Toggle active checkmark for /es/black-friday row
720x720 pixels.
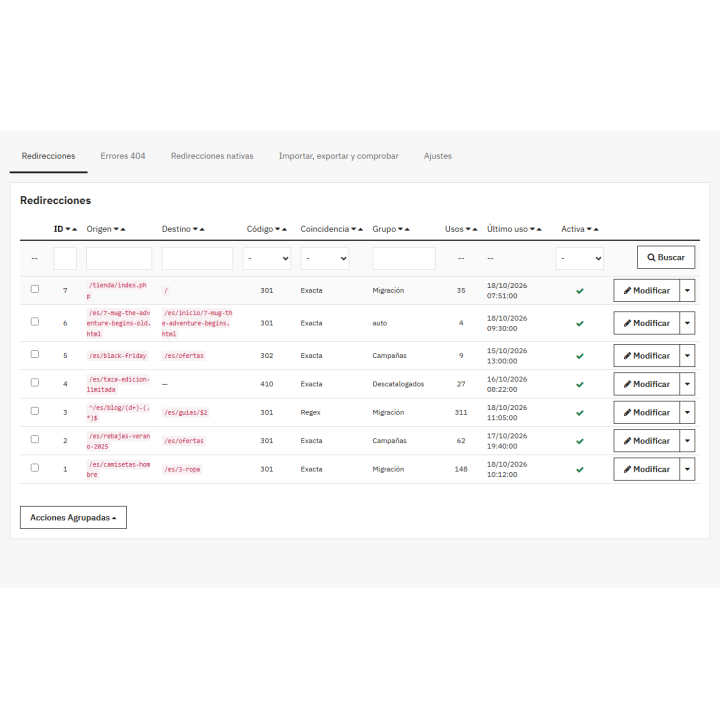[x=580, y=356]
